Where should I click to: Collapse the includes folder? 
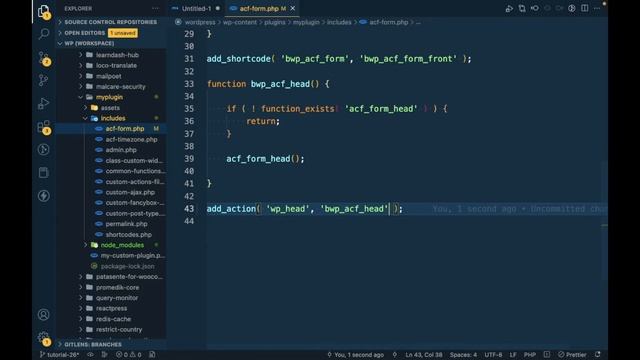pos(113,118)
